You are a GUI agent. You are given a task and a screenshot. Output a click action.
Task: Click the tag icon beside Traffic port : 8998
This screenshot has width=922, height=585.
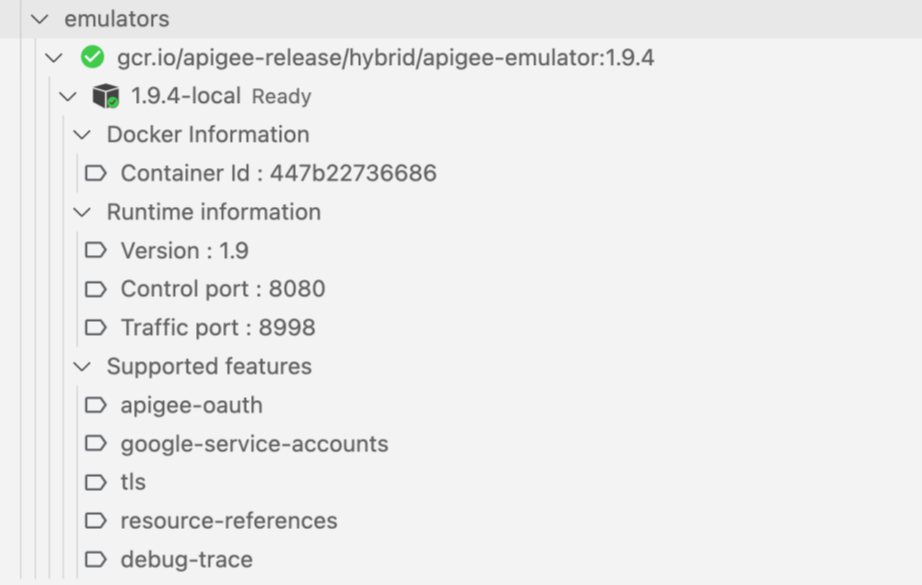point(95,328)
